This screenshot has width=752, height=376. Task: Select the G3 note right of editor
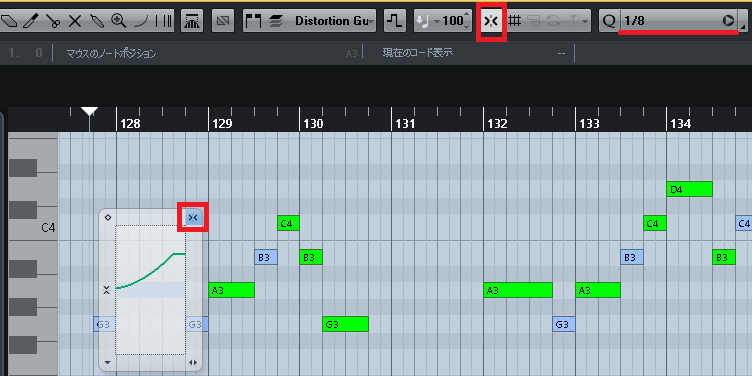point(197,324)
